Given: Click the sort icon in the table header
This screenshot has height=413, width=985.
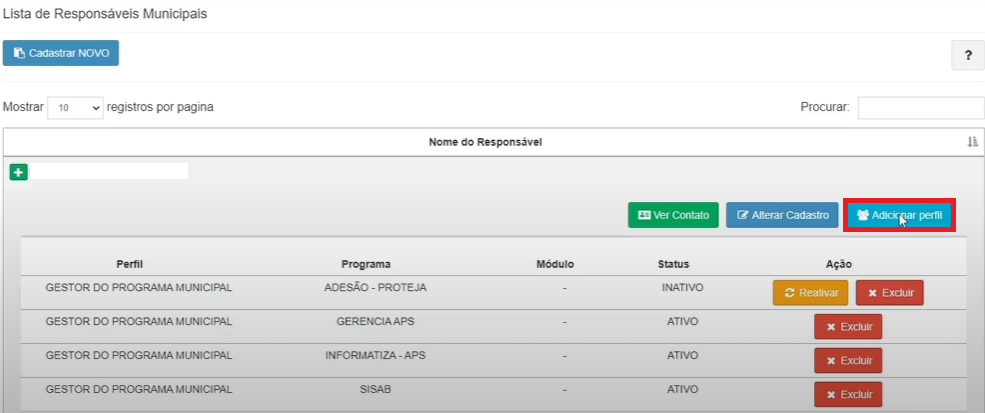Looking at the screenshot, I should coord(972,142).
